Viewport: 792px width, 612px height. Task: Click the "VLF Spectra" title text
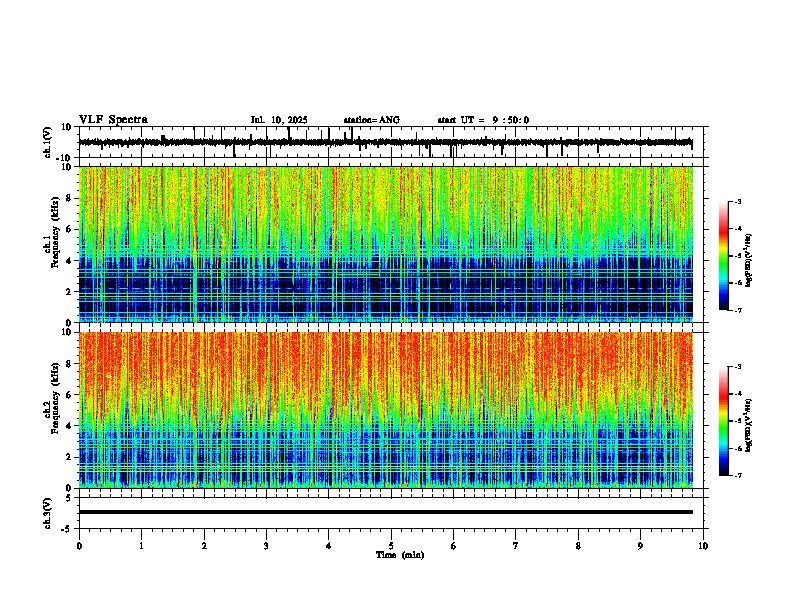[x=113, y=120]
